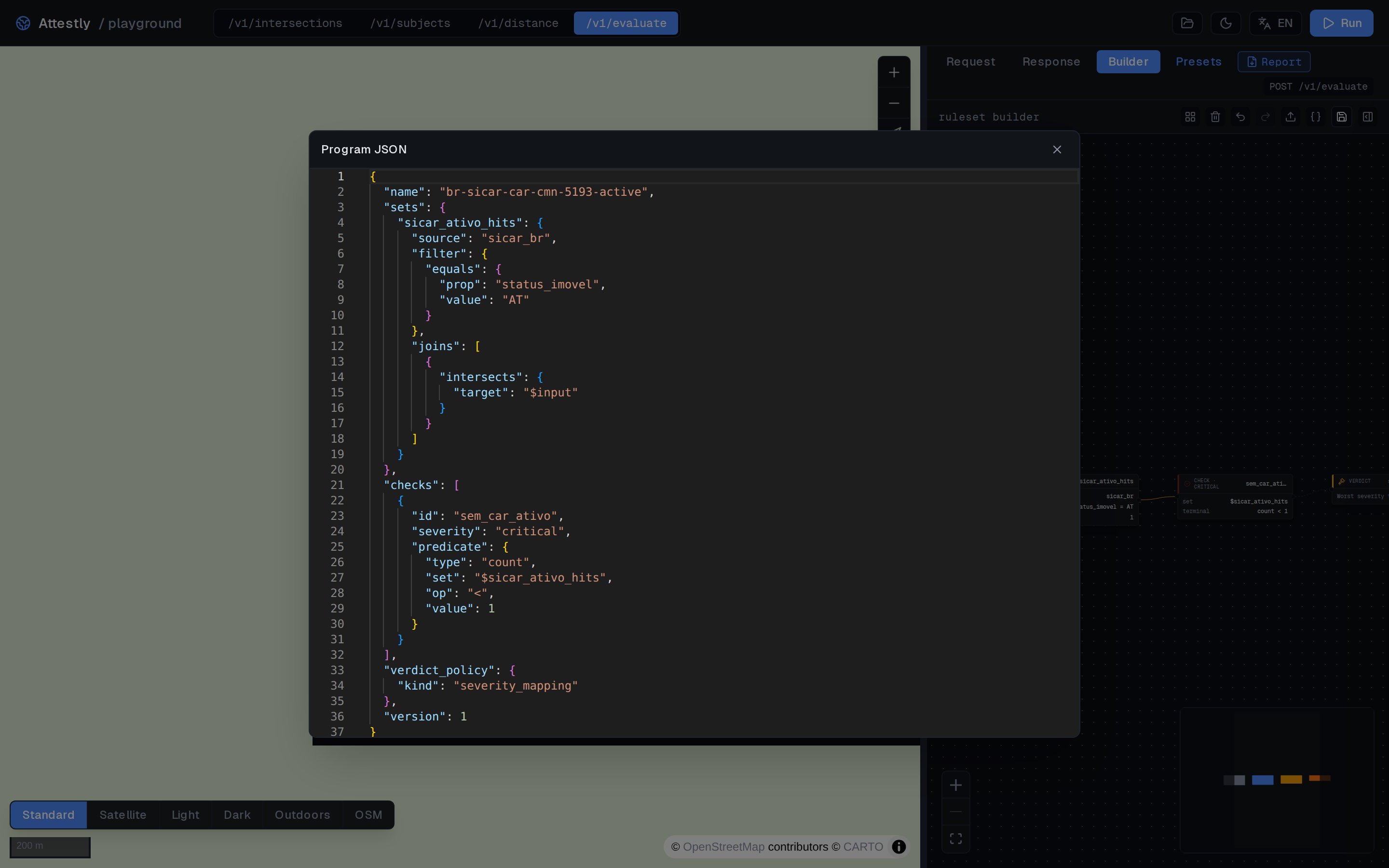Click the "status_imovel" value

(x=546, y=284)
